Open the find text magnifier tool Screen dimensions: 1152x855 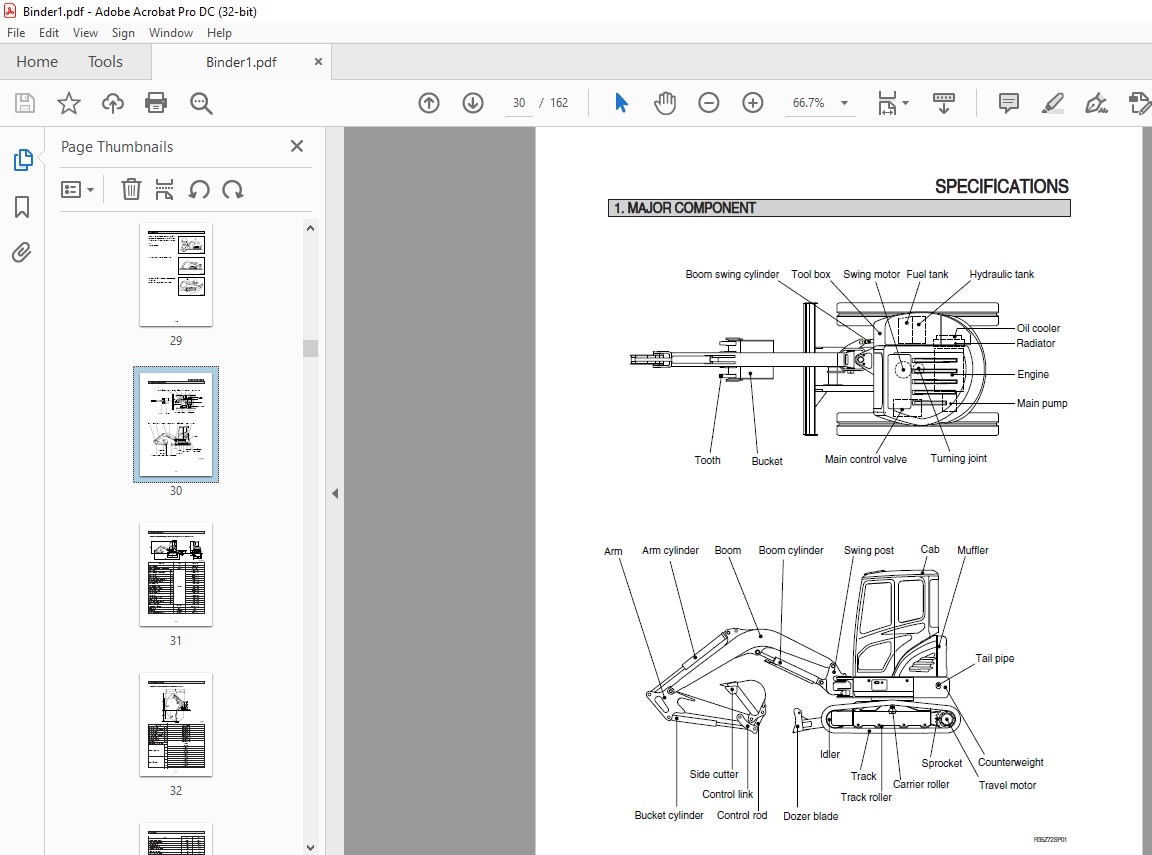(201, 104)
